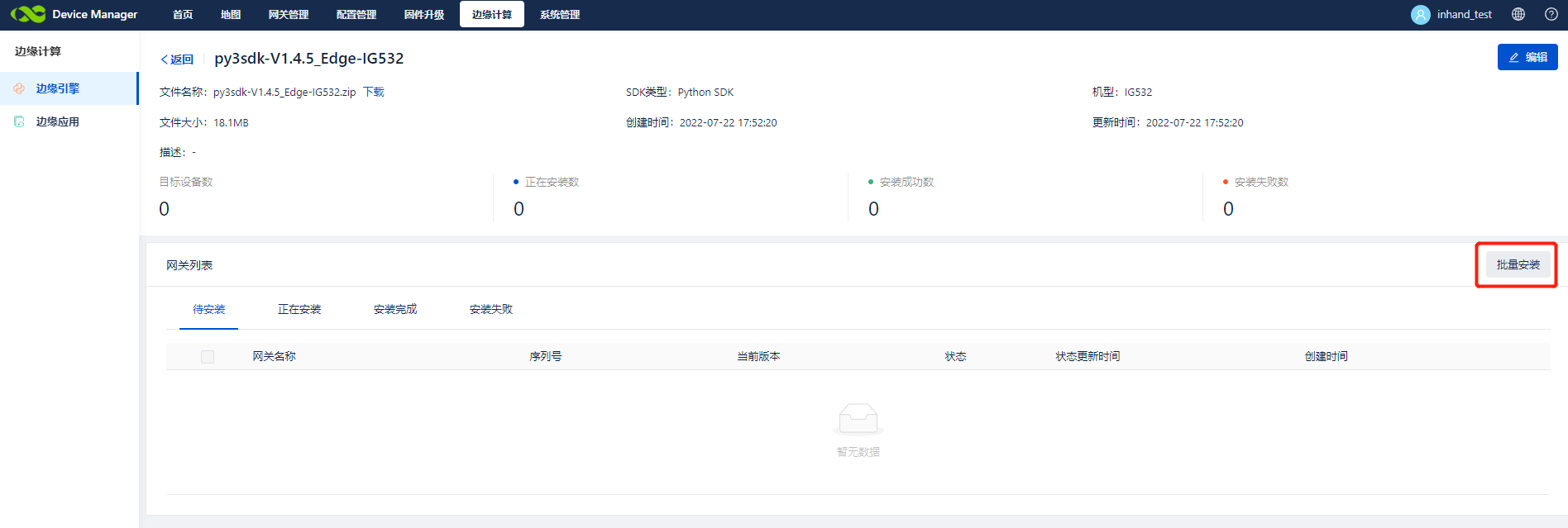Switch to the 安装失败 tab
This screenshot has width=1568, height=528.
(x=491, y=309)
